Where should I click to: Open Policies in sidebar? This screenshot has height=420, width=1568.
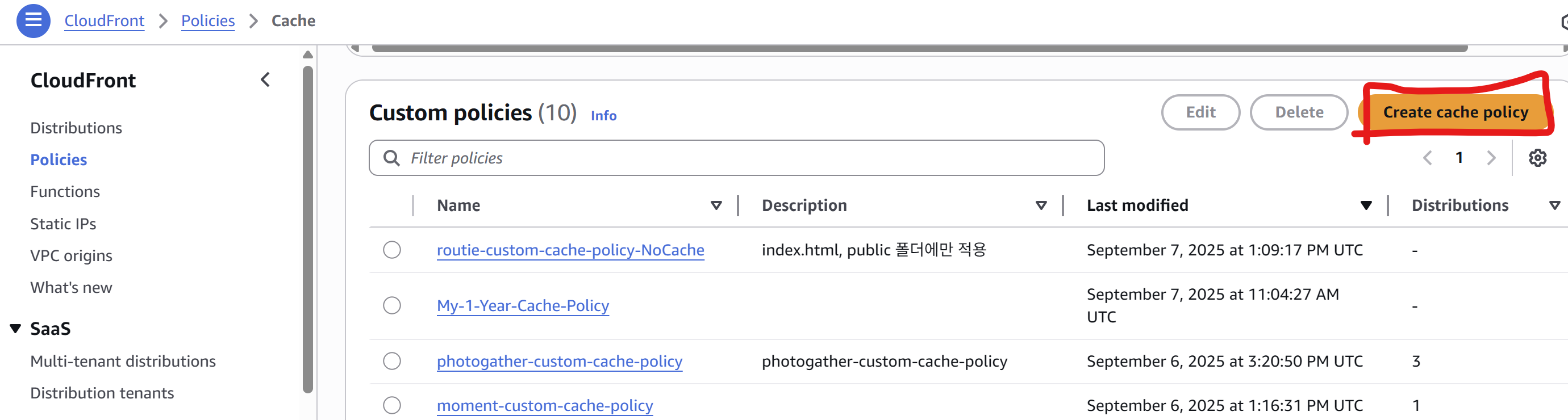(59, 160)
